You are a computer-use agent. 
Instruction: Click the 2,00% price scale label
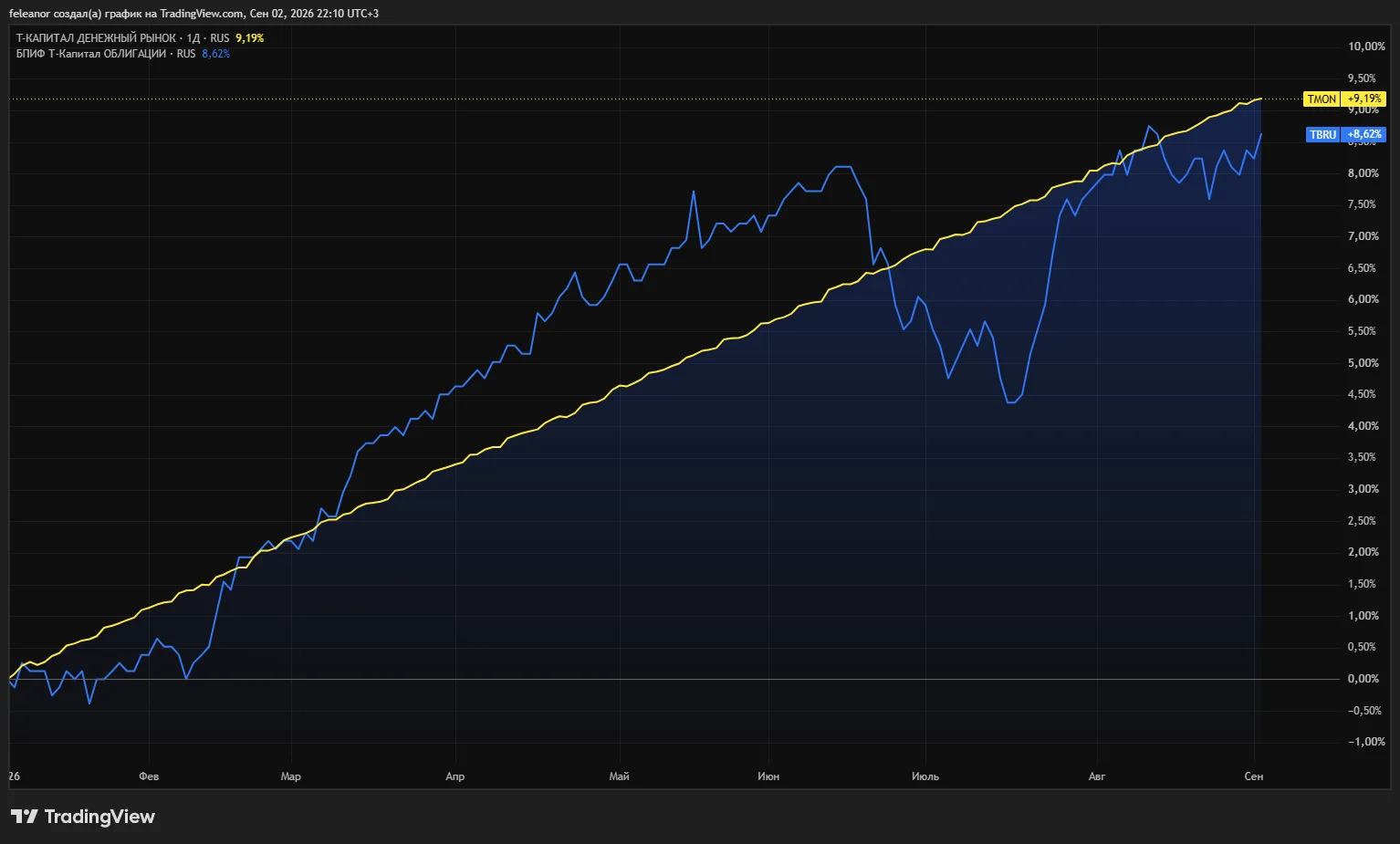[x=1363, y=552]
